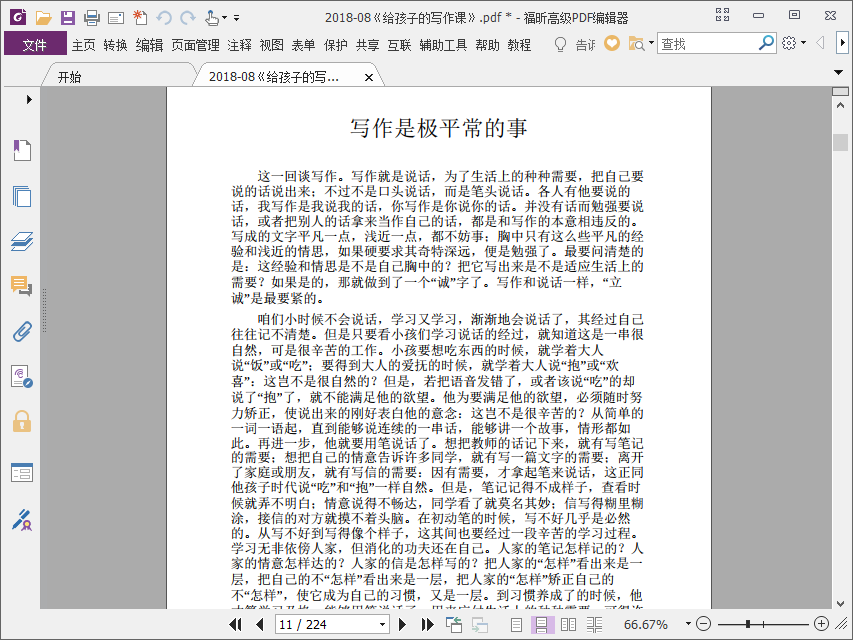
Task: Open the zoom percentage dropdown
Action: (x=688, y=624)
